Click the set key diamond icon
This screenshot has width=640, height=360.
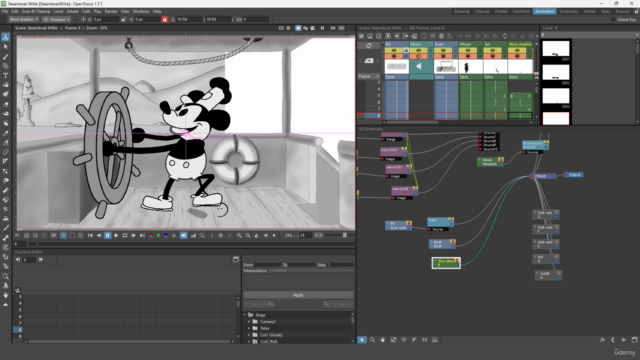click(x=220, y=235)
